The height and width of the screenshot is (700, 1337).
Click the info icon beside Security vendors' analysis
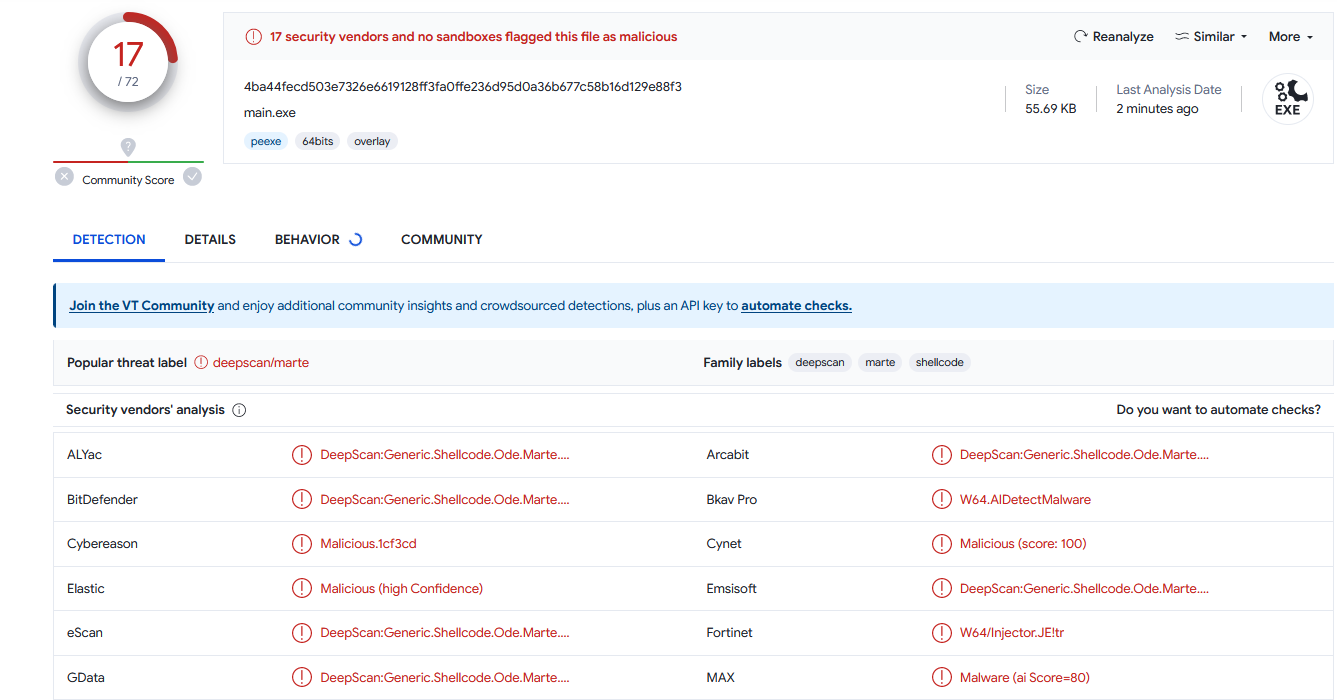[x=239, y=410]
